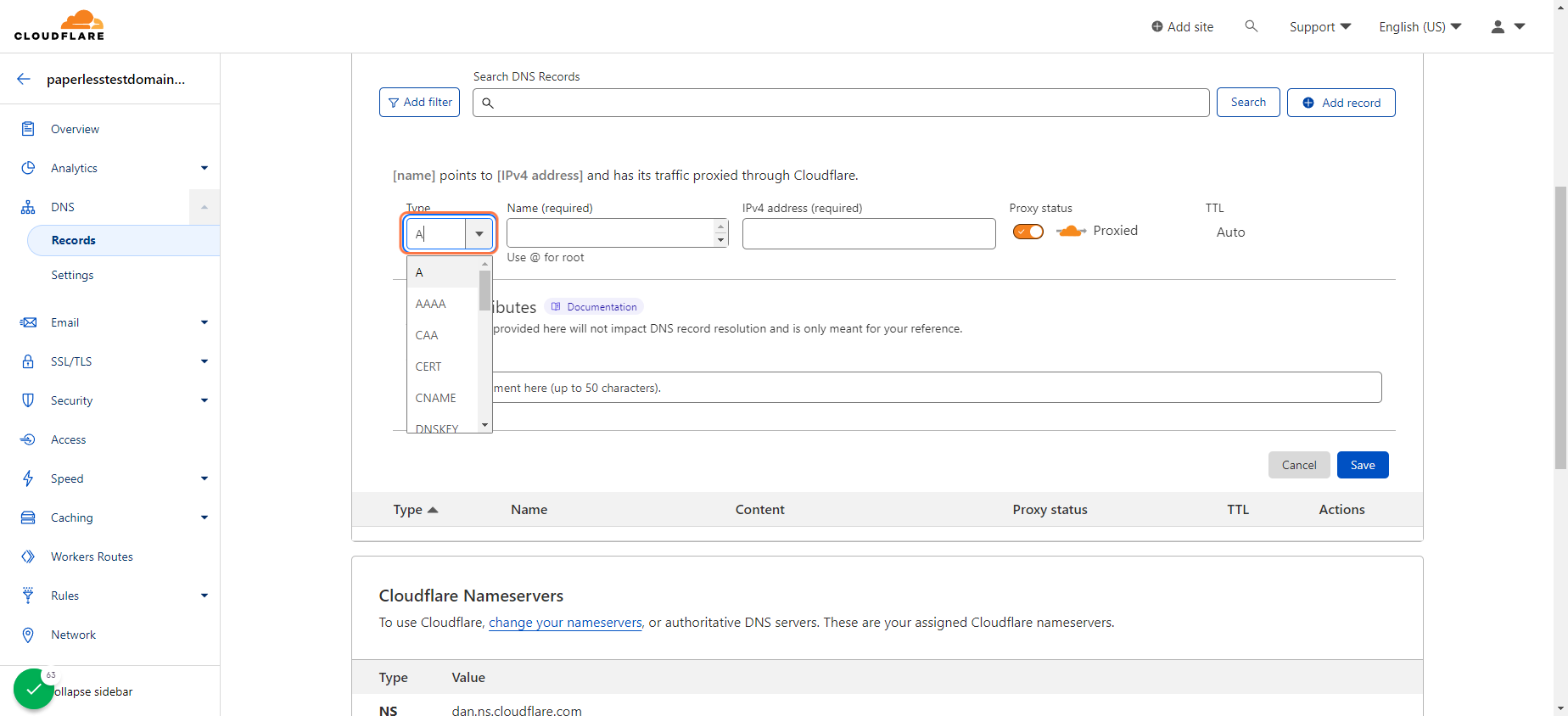
Task: Open Records under DNS
Action: tap(124, 240)
